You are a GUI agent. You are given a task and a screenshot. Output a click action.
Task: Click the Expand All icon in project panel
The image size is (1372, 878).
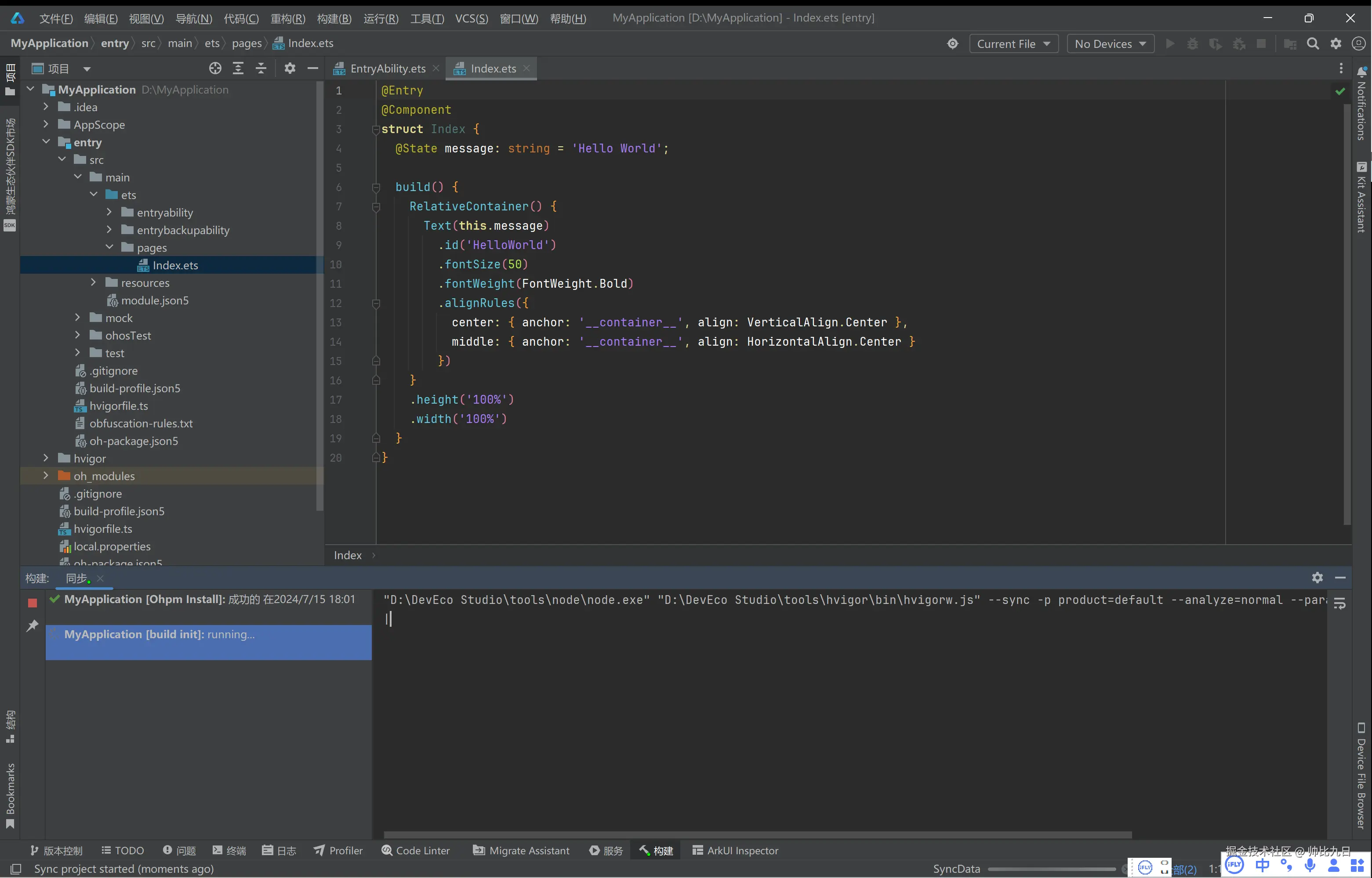point(238,69)
